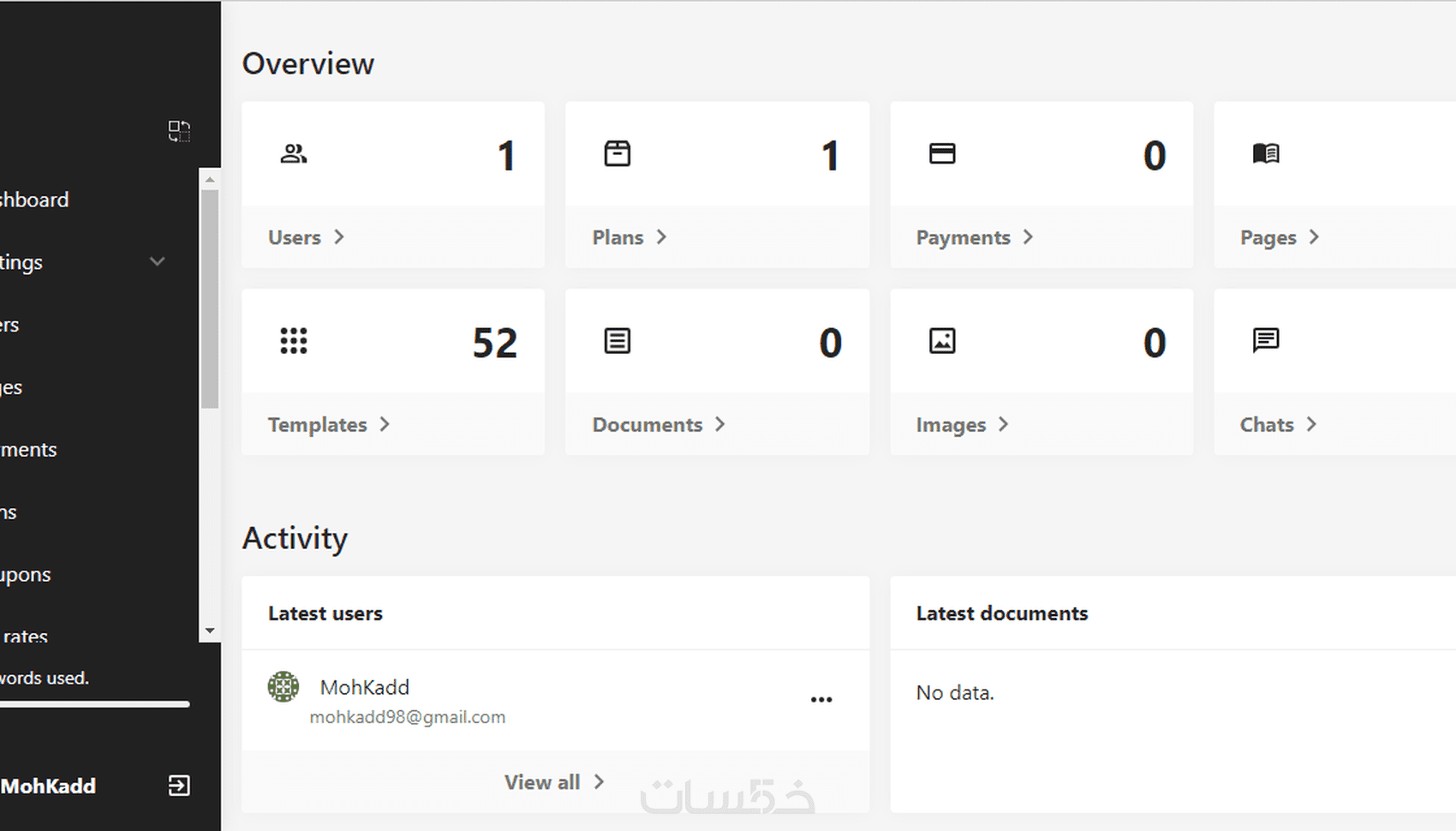View all latest users
Screen dimensions: 1456x831
pos(554,782)
